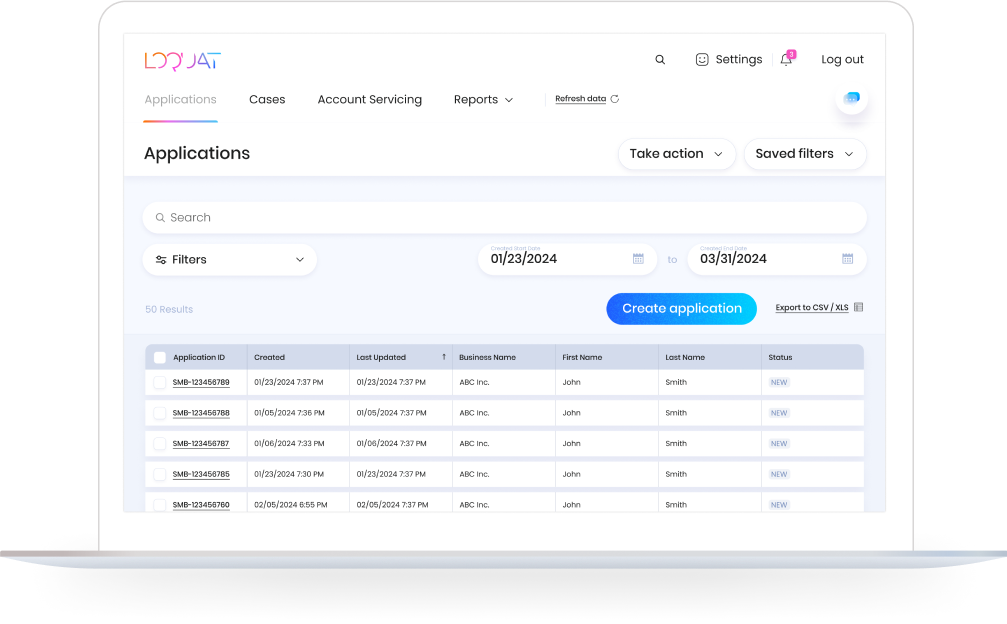
Task: Click the filter sliders icon
Action: click(161, 259)
